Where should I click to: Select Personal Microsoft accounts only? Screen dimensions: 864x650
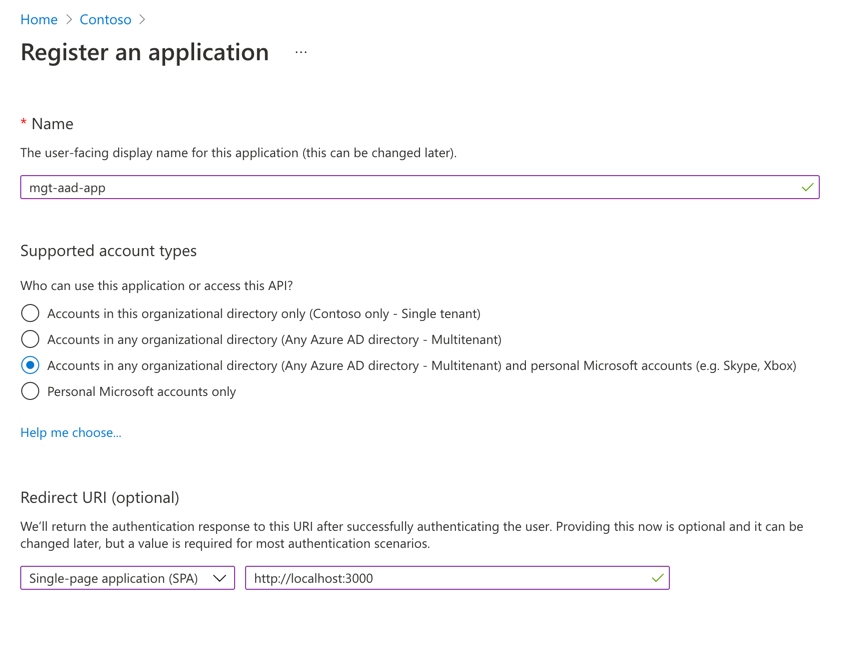click(x=30, y=391)
